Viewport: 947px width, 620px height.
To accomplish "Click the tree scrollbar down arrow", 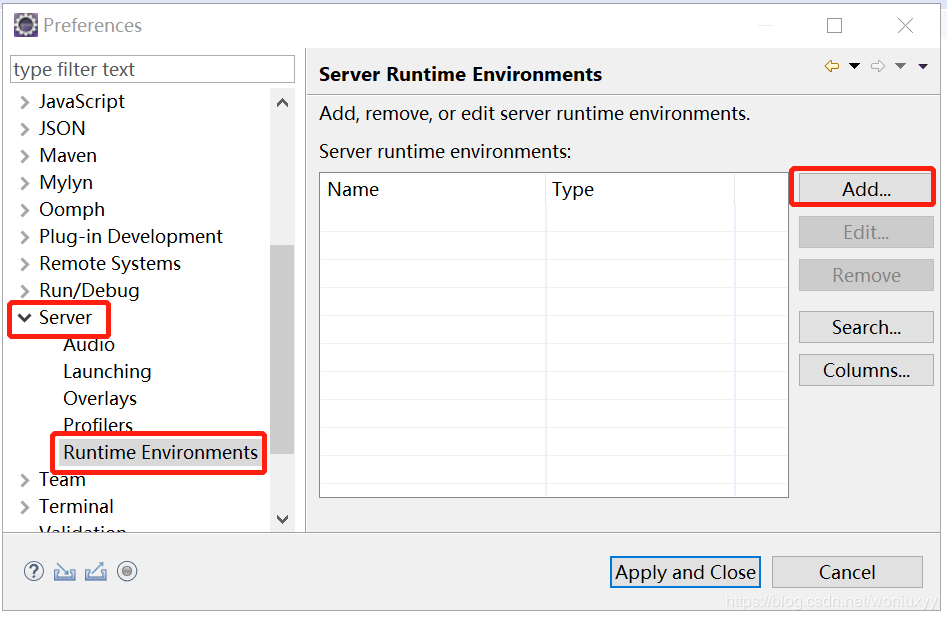I will 282,519.
